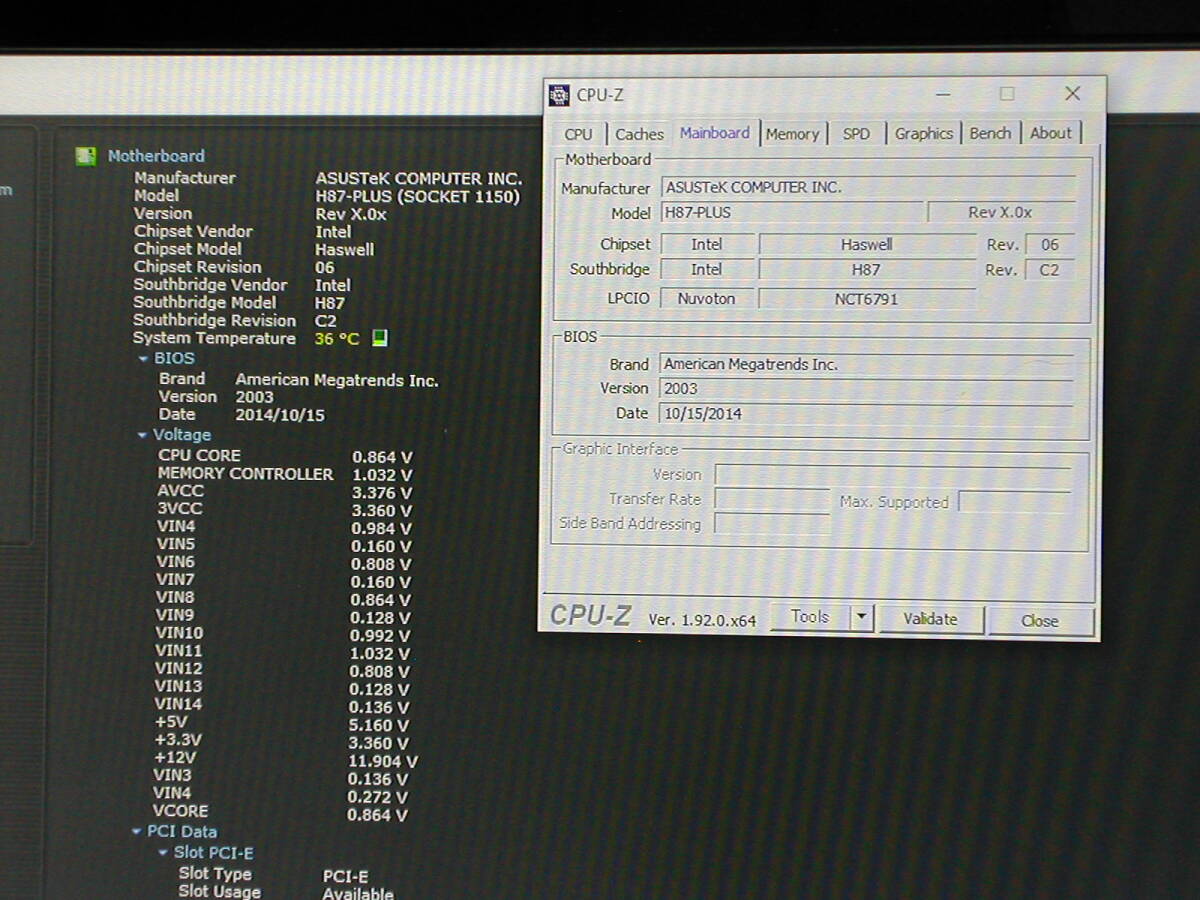Screen dimensions: 1200x900
Task: Click the +12V 11.904 V row
Action: [285, 760]
